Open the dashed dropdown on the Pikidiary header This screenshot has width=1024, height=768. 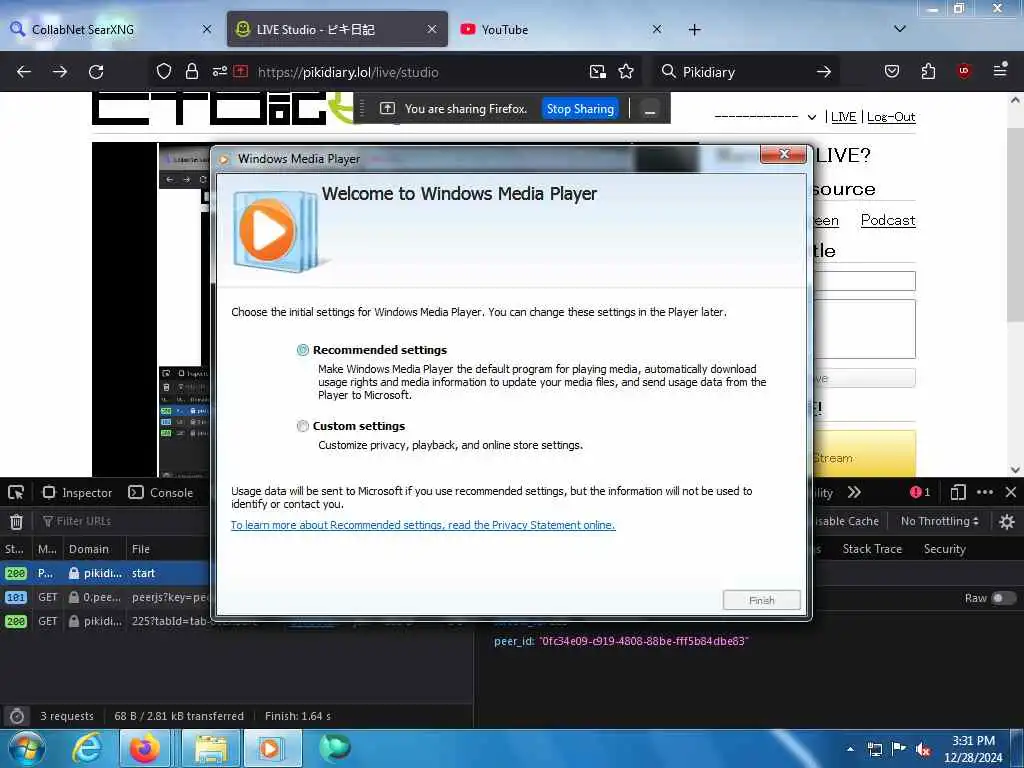[x=765, y=117]
